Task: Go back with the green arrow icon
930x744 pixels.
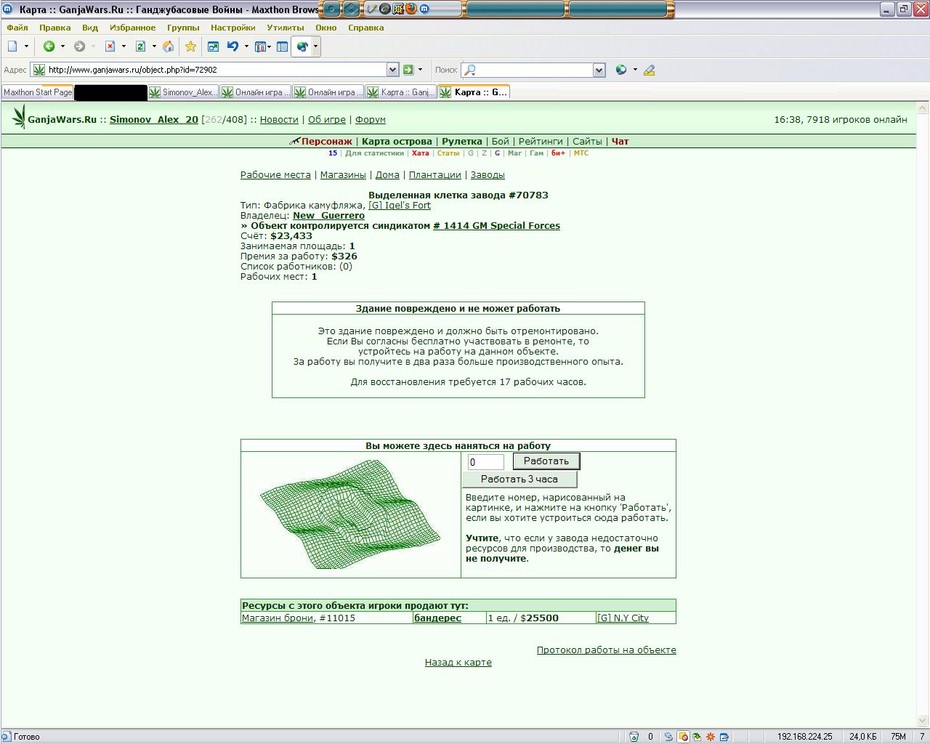Action: pos(49,46)
